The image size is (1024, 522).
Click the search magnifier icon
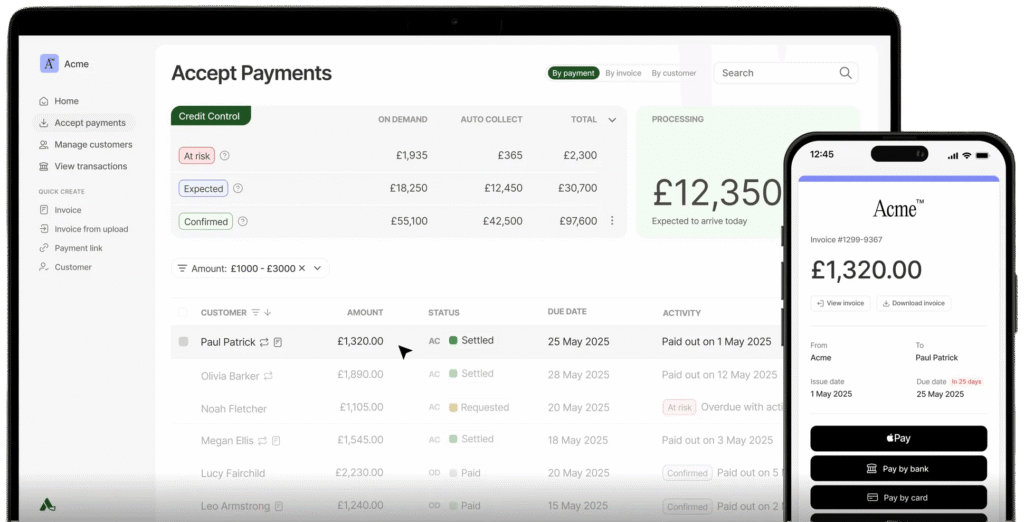tap(845, 73)
